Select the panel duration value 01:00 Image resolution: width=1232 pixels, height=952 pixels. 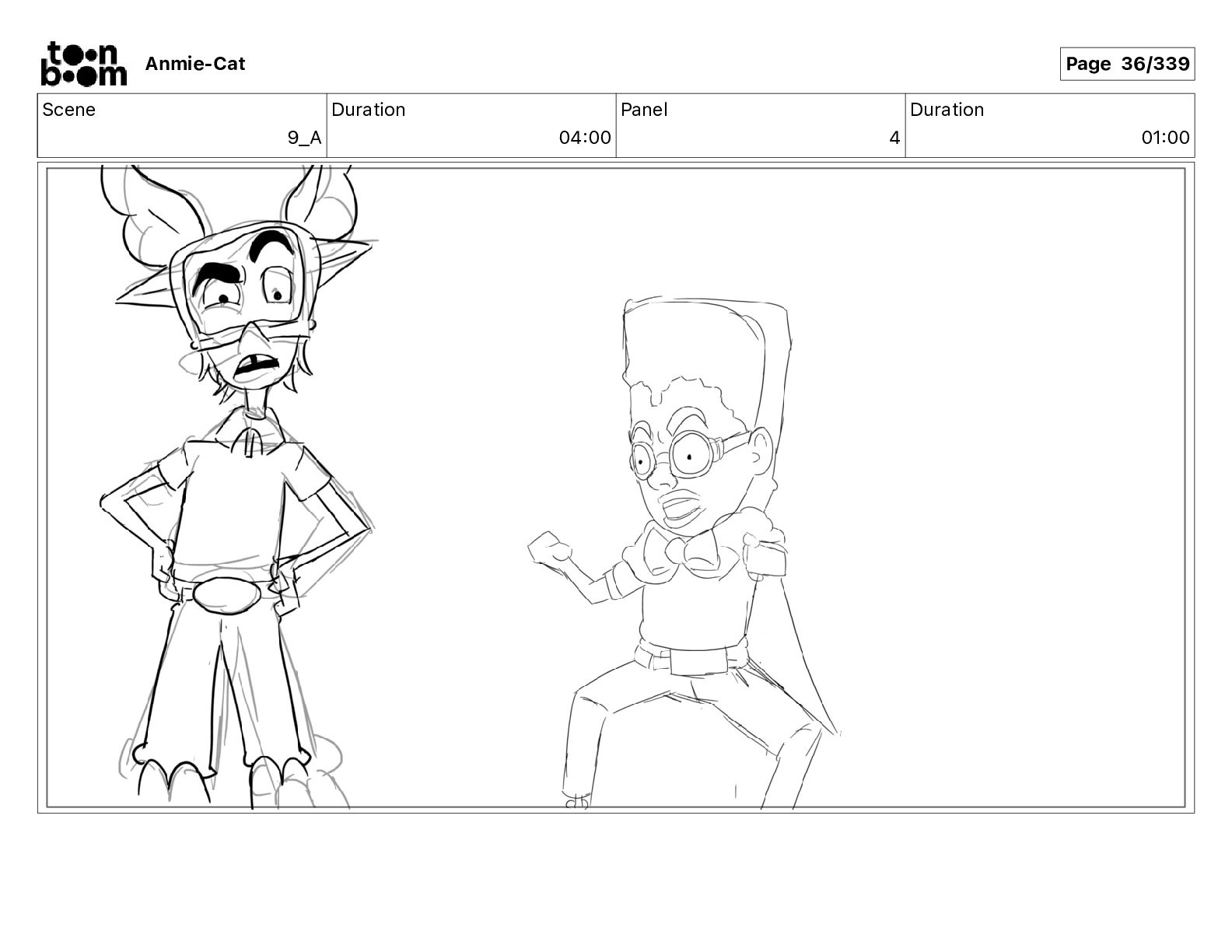1165,138
